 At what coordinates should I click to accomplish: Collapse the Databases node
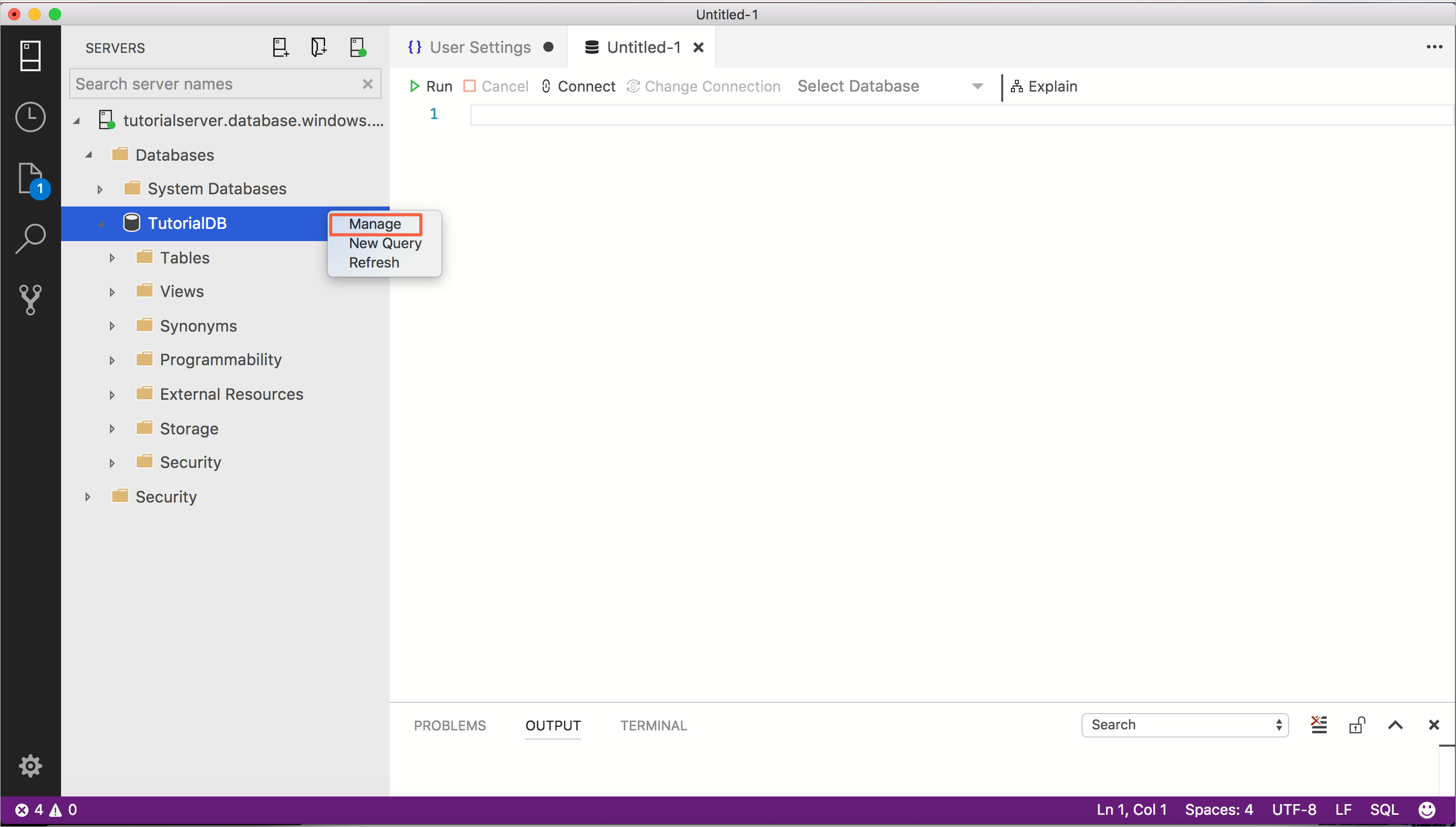[89, 154]
